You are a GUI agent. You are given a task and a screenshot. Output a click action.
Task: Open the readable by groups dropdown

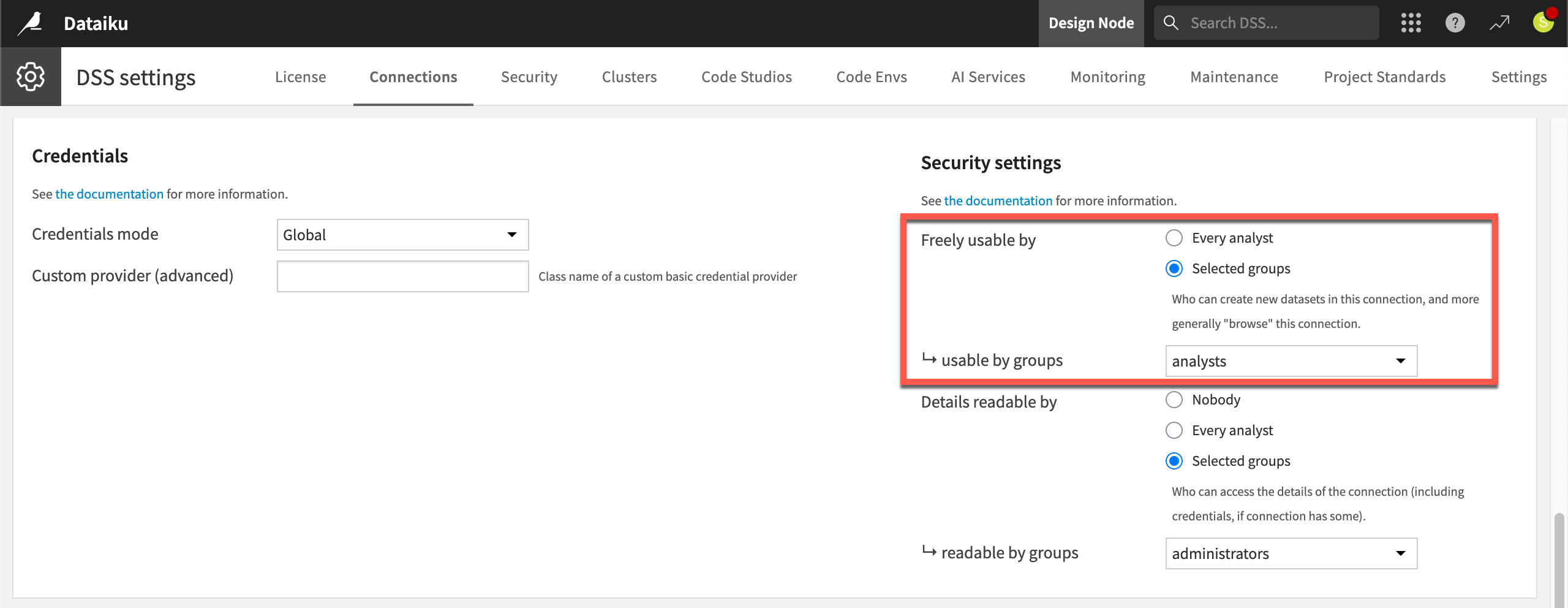[x=1291, y=553]
